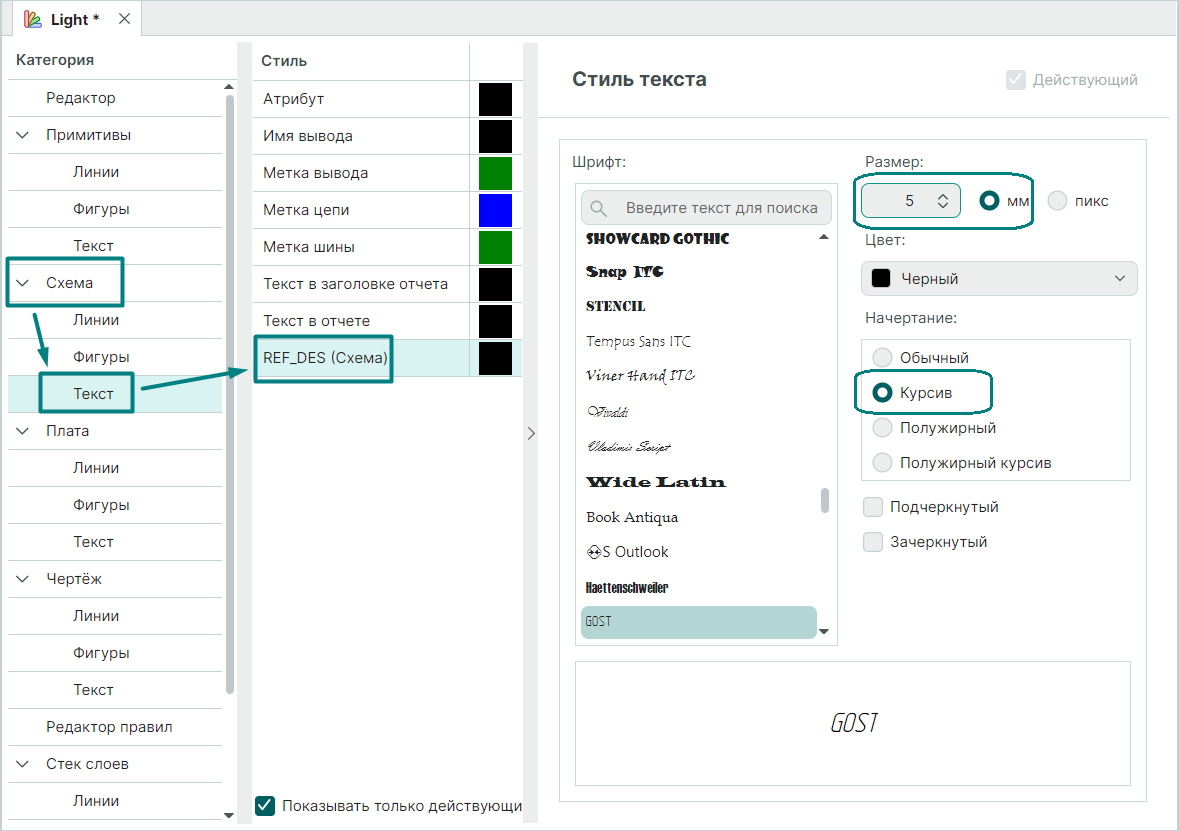Toggle Показывать только действующие checkbox

point(265,806)
